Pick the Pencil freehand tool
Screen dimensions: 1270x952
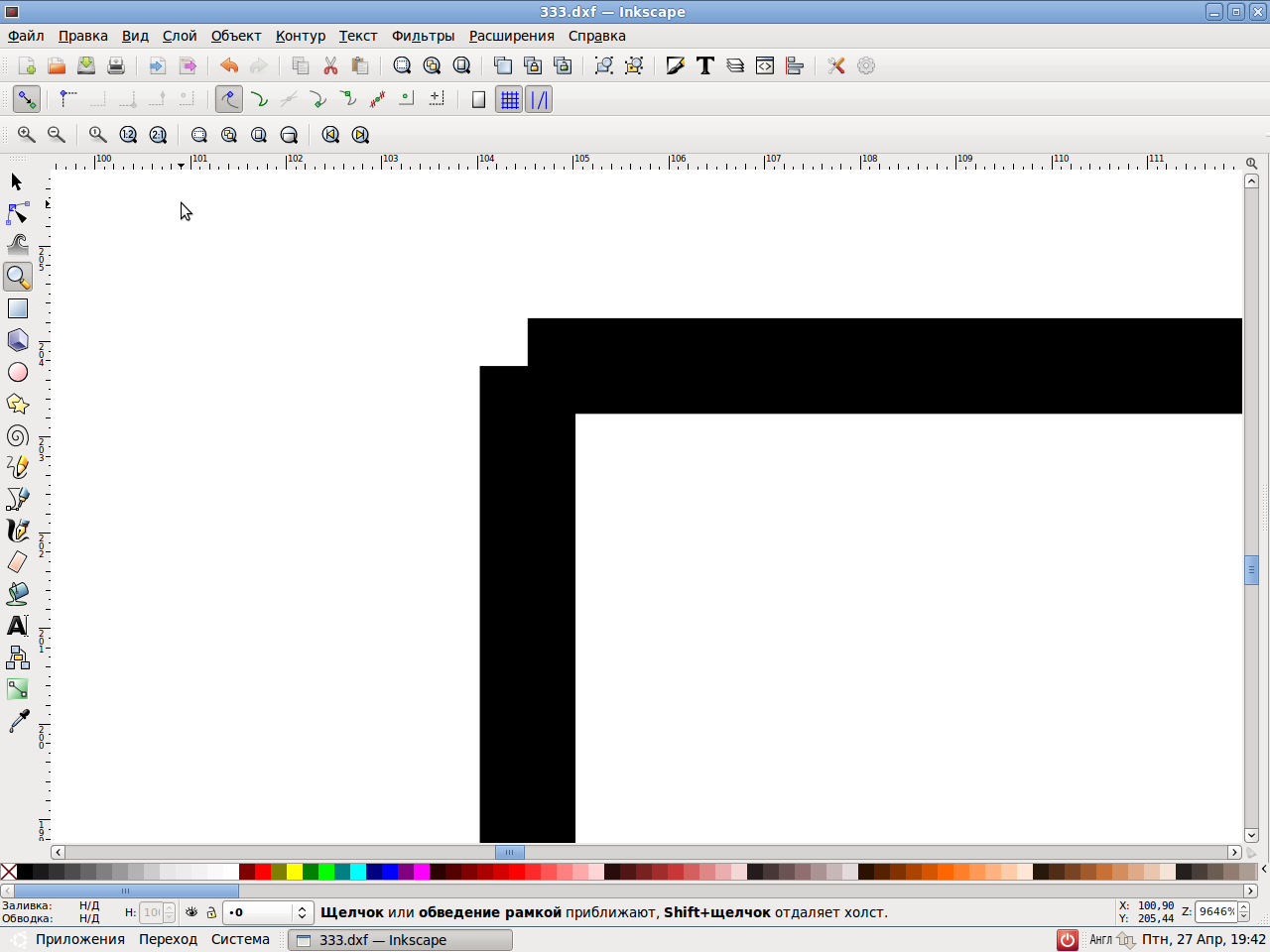click(x=17, y=467)
